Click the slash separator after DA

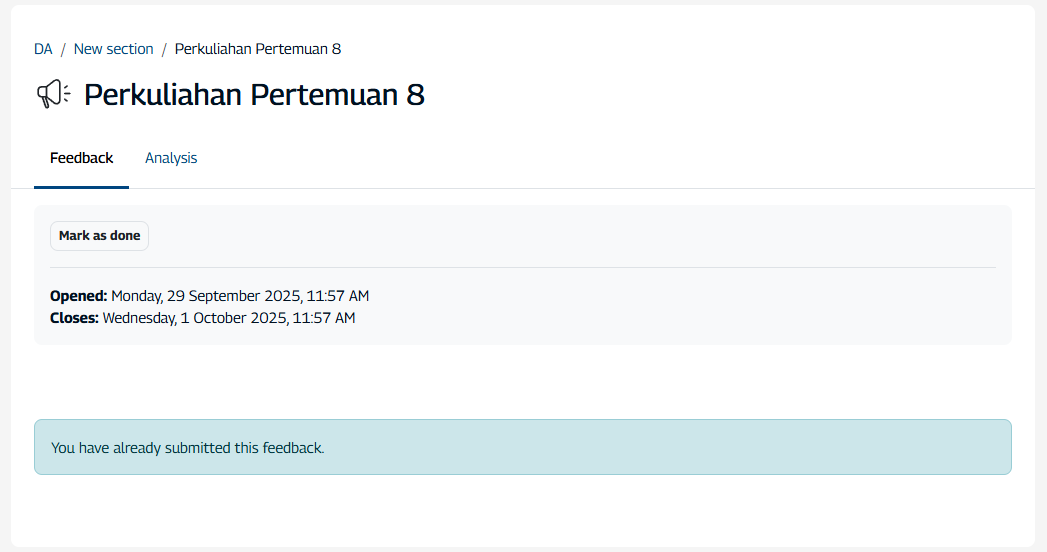[x=63, y=49]
